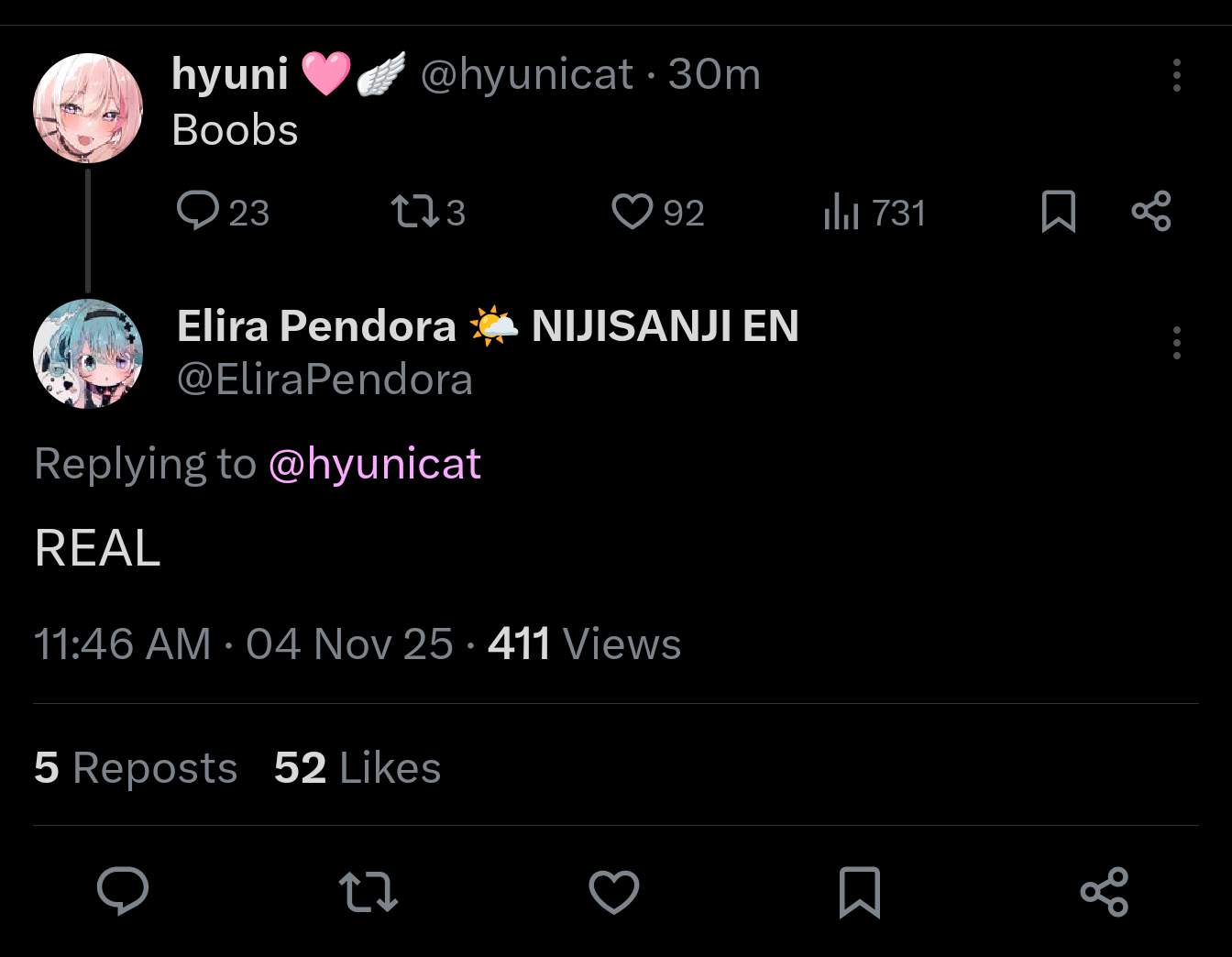Open @EliraPendora handle

pos(324,379)
